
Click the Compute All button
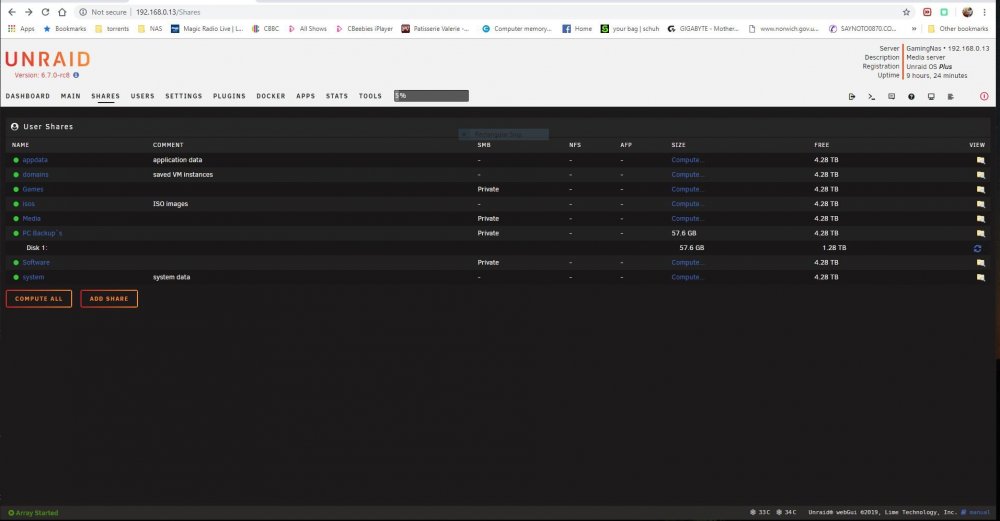click(39, 298)
